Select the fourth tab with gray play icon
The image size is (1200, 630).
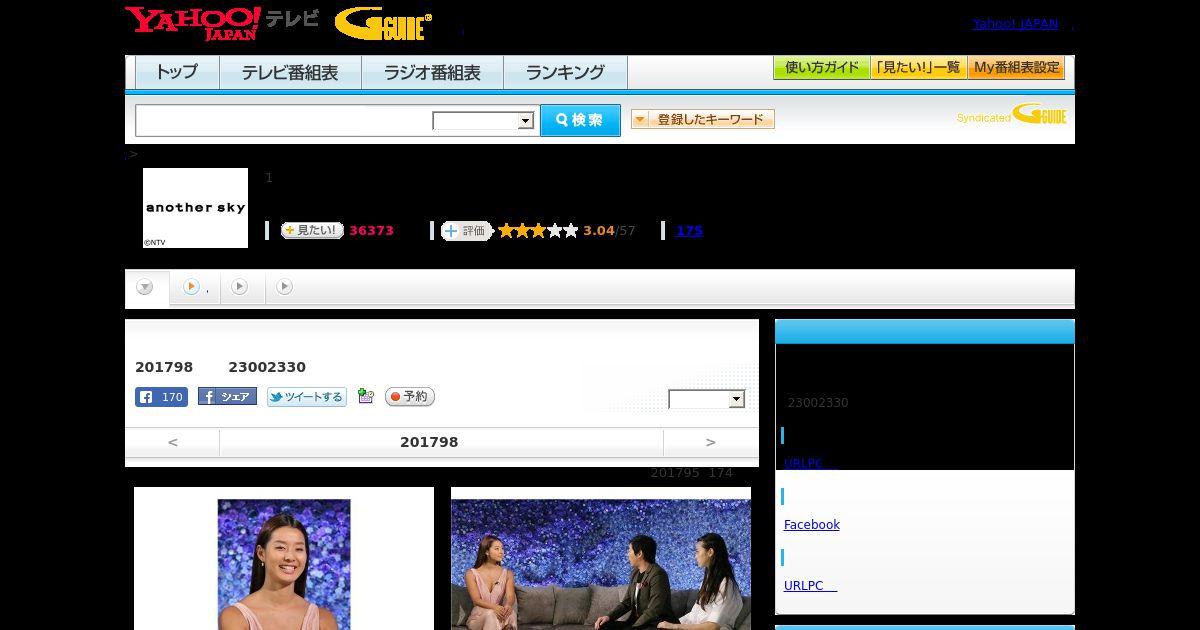[x=285, y=288]
